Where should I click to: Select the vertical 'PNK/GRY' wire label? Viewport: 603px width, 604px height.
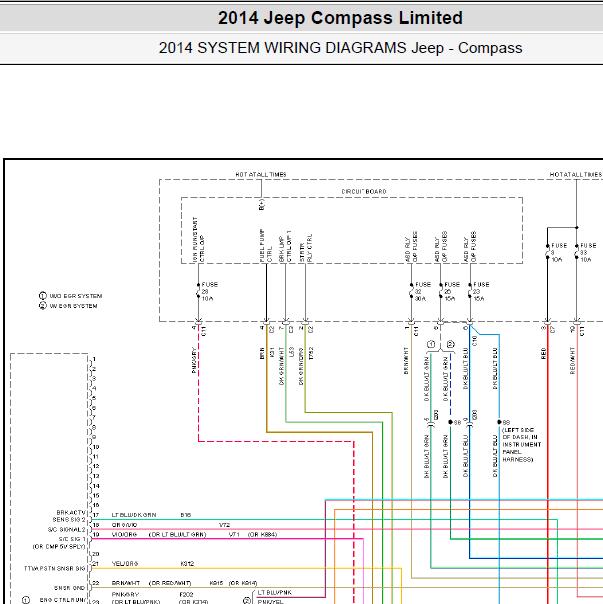(x=194, y=361)
